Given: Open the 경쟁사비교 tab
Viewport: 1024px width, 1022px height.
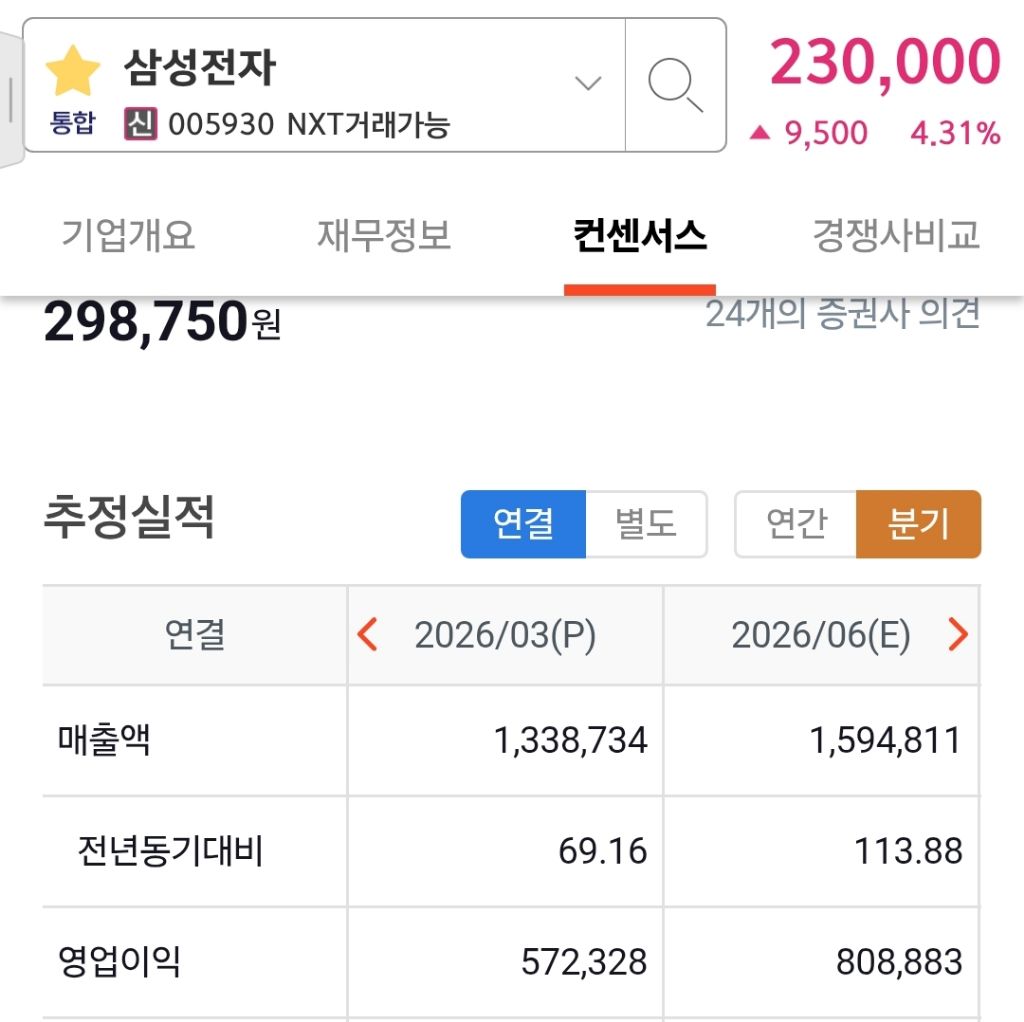Looking at the screenshot, I should click(895, 235).
